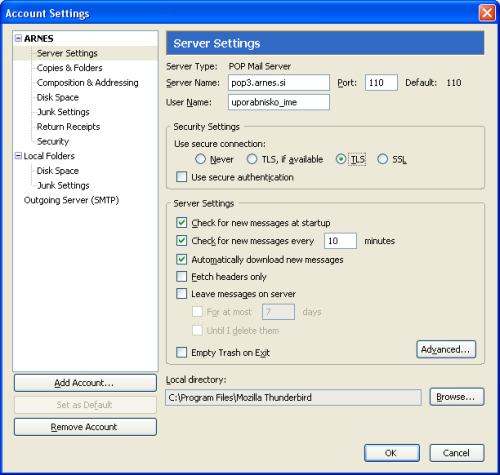Viewport: 500px width, 475px height.
Task: Select Outgoing Server (SMTP)
Action: pyautogui.click(x=71, y=200)
